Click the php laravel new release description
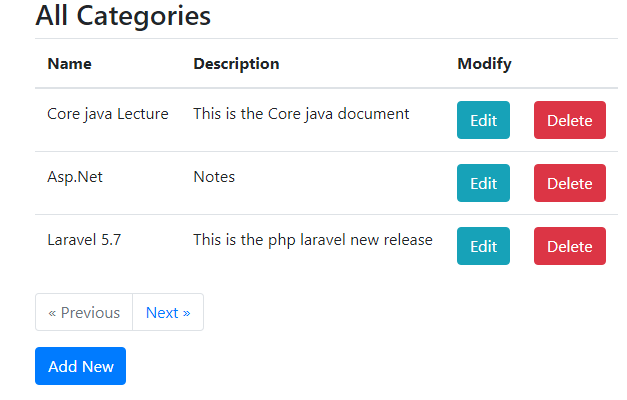 tap(312, 240)
